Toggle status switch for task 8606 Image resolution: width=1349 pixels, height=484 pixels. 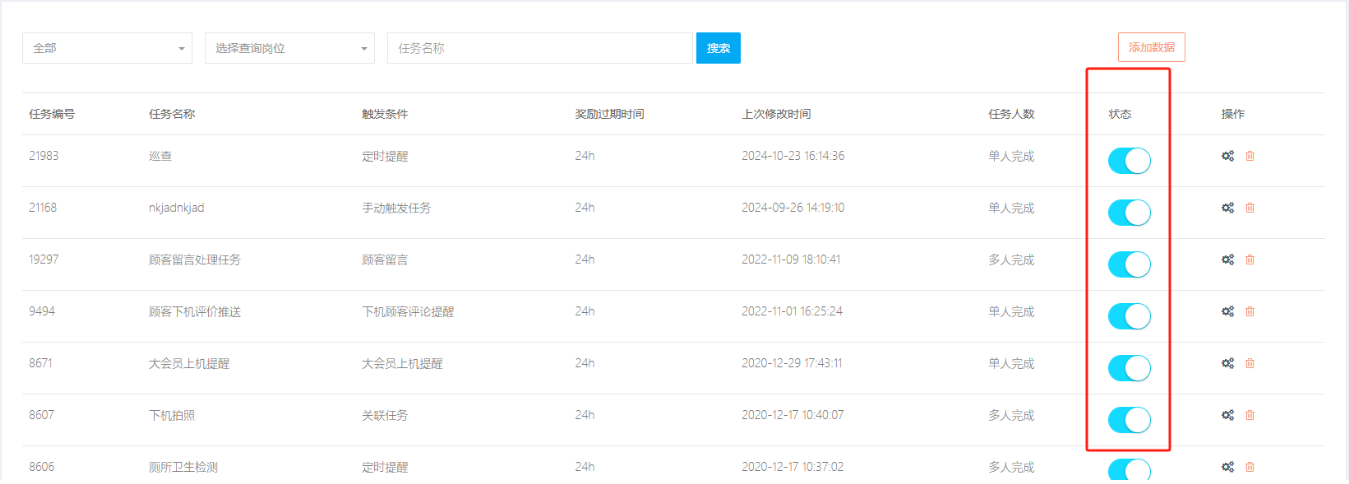(1129, 470)
